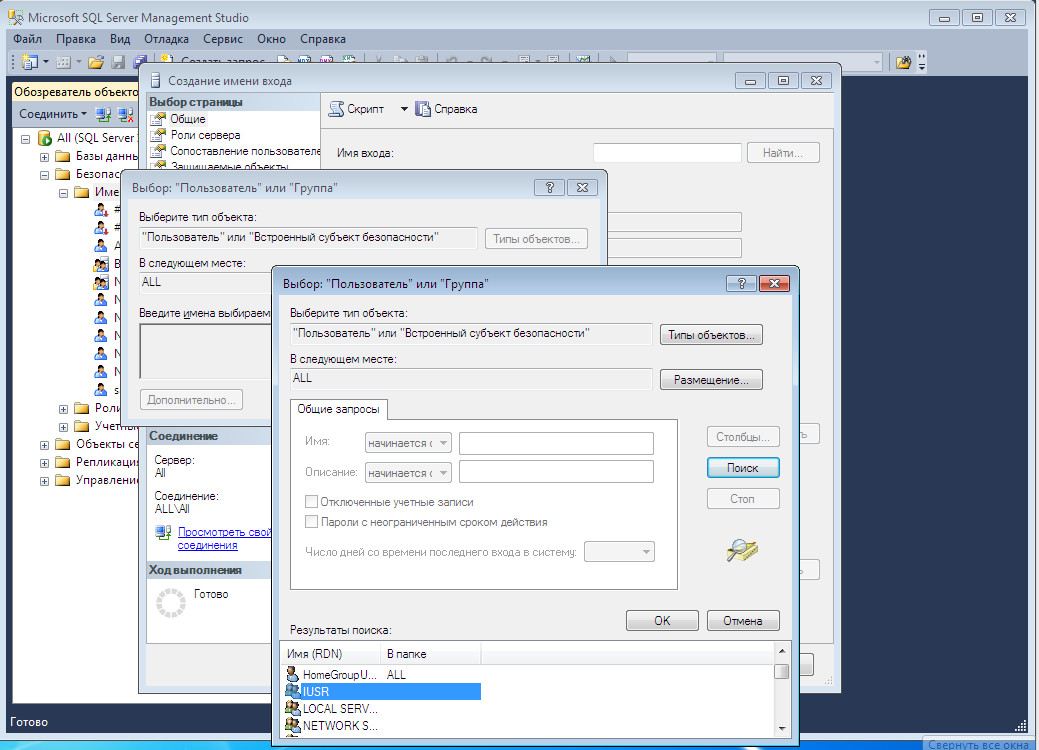Open the Сервис menu
The height and width of the screenshot is (750, 1039).
pyautogui.click(x=223, y=39)
